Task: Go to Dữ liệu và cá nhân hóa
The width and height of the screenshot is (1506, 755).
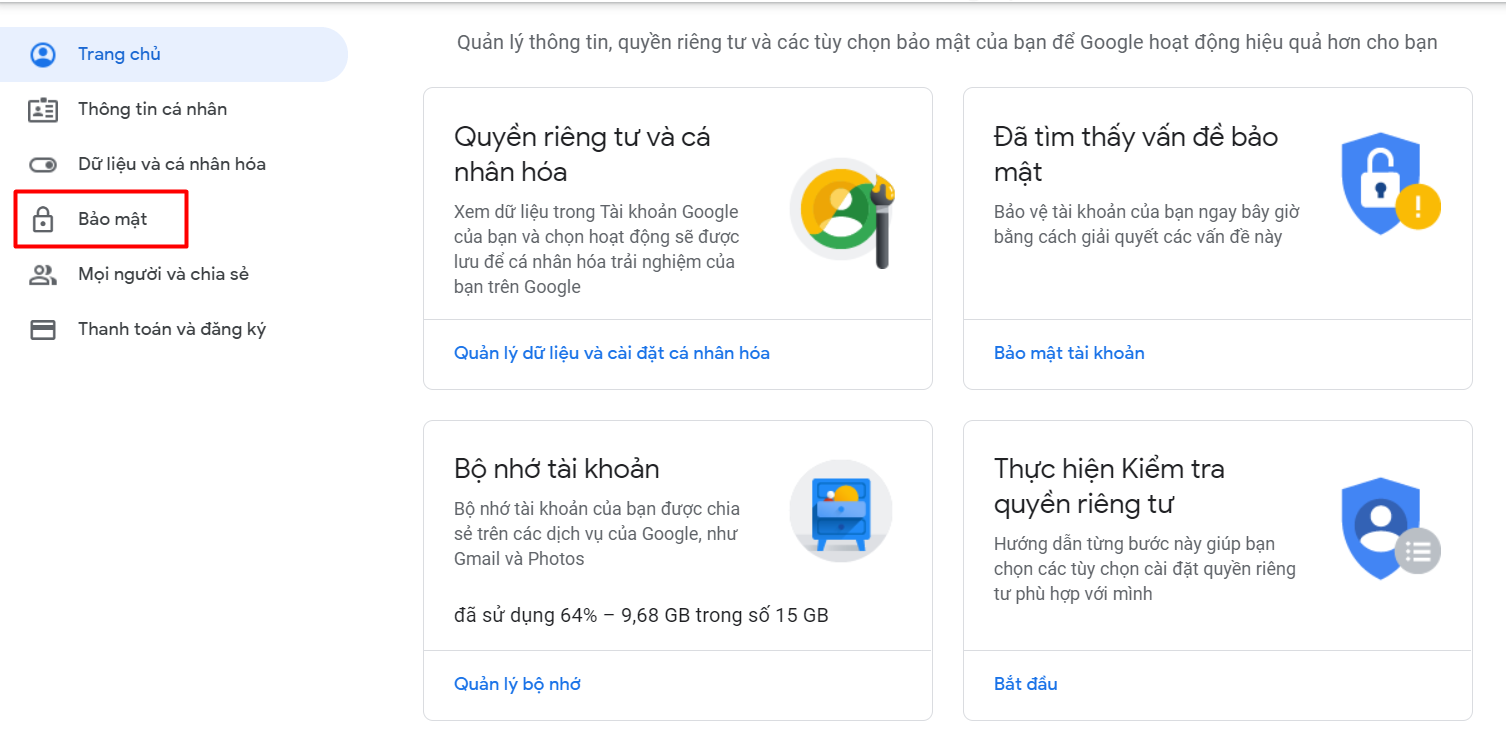Action: coord(172,164)
